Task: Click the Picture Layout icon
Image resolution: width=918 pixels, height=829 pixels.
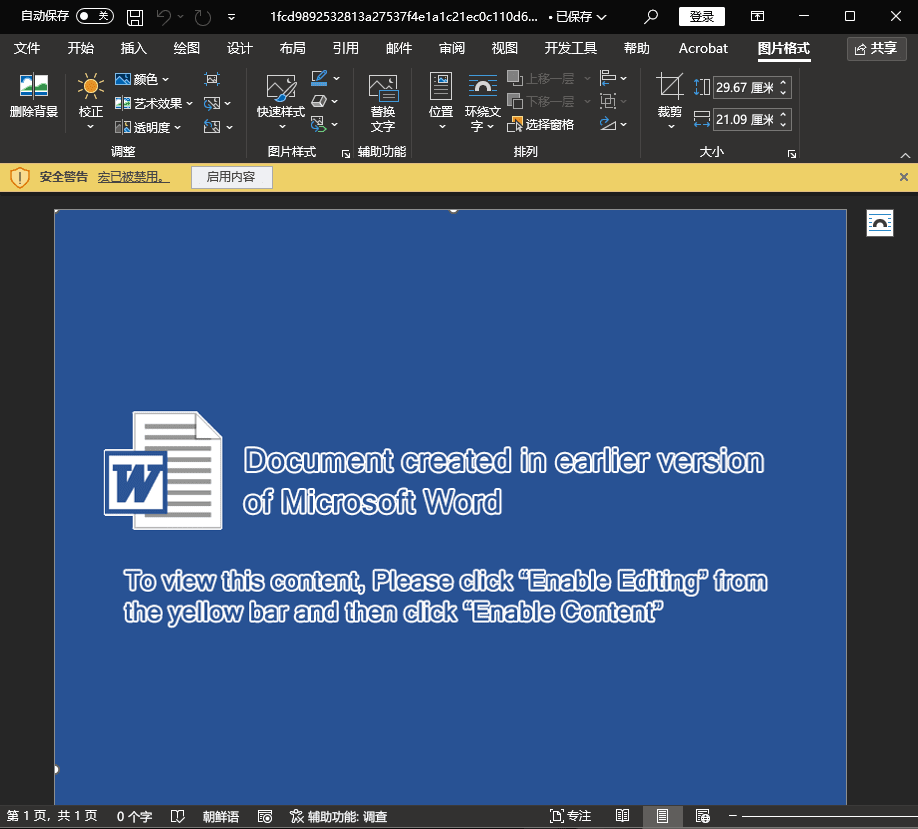Action: click(319, 124)
